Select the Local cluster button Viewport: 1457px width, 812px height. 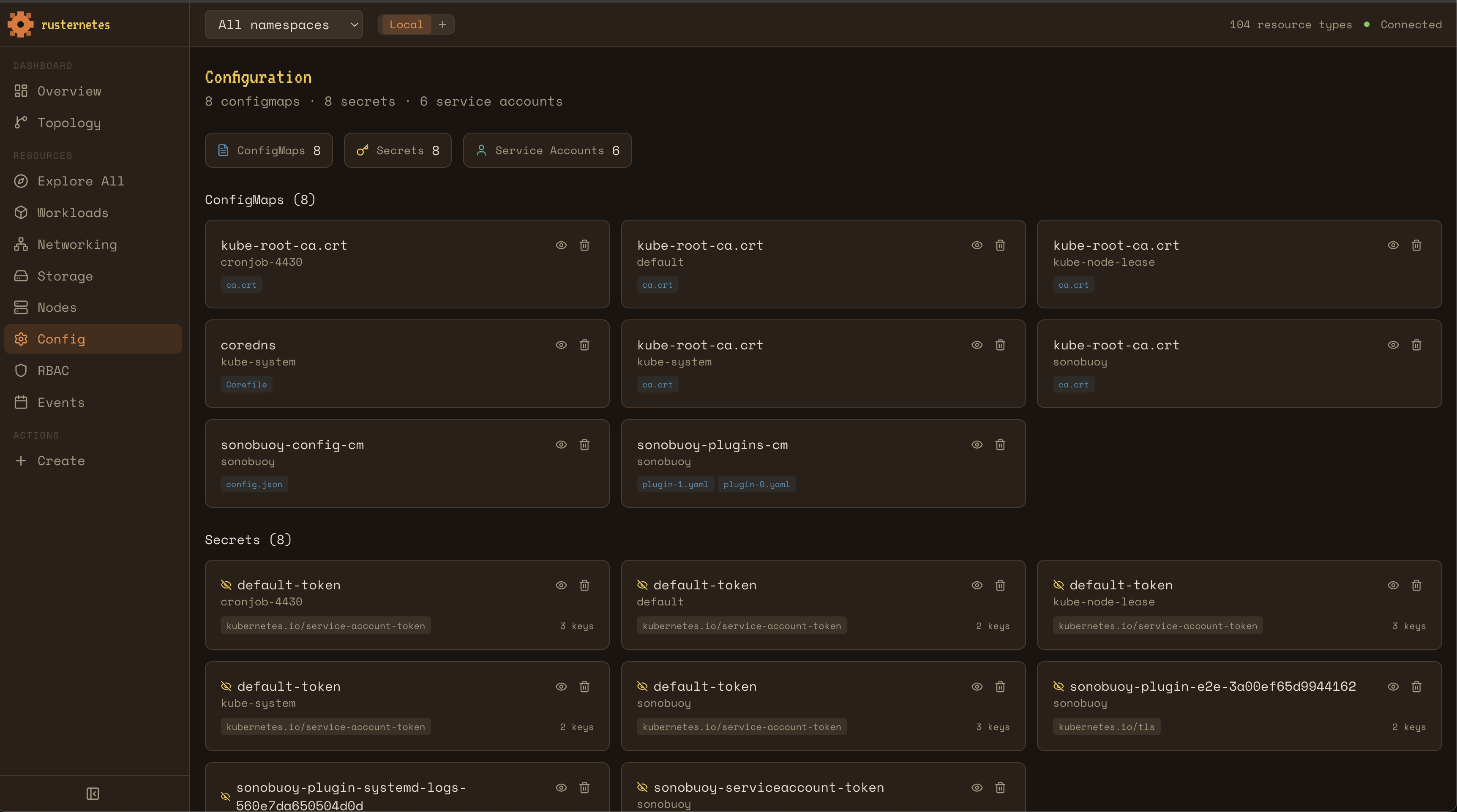(x=406, y=25)
